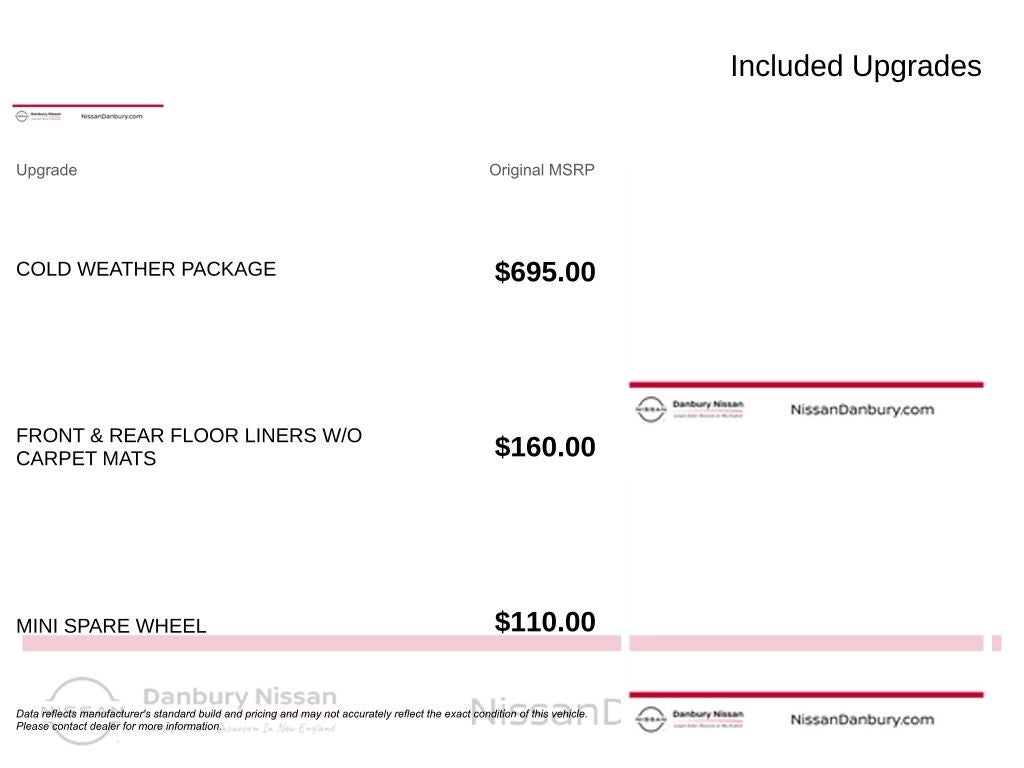Image resolution: width=1024 pixels, height=768 pixels.
Task: Click the Upgrade column header
Action: click(x=46, y=170)
